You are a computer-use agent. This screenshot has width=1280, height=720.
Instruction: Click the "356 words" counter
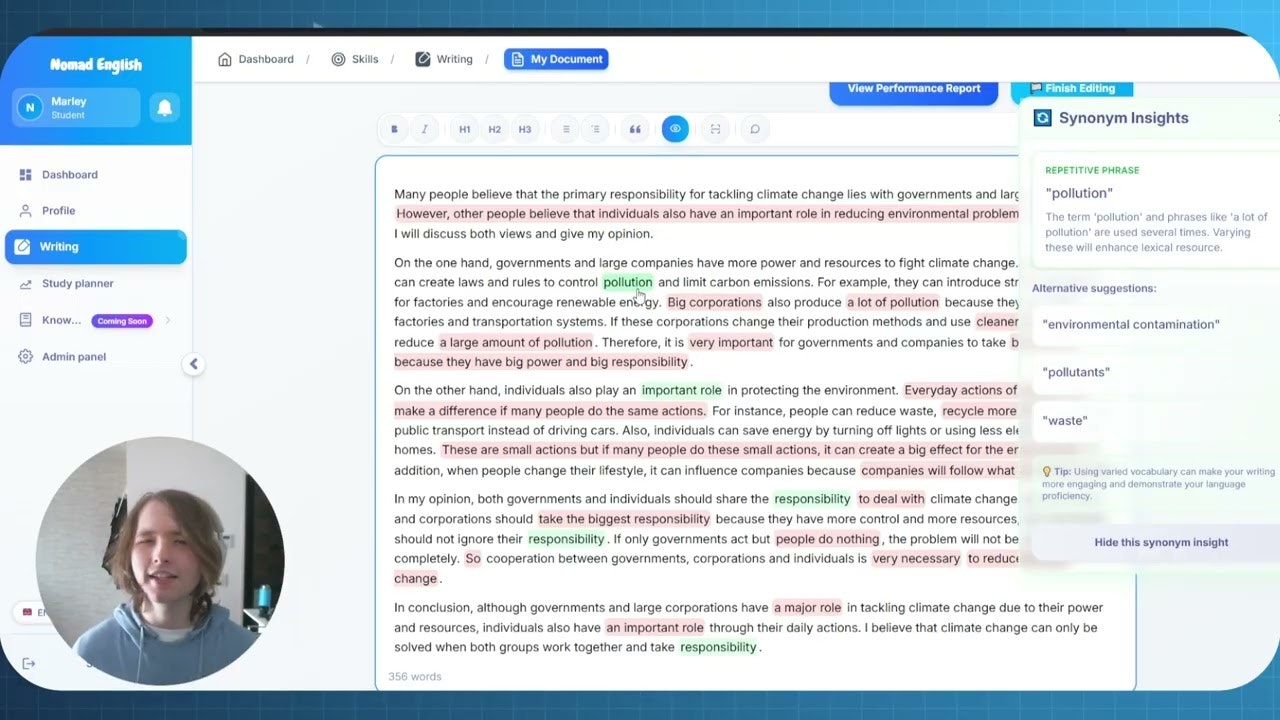[x=414, y=677]
